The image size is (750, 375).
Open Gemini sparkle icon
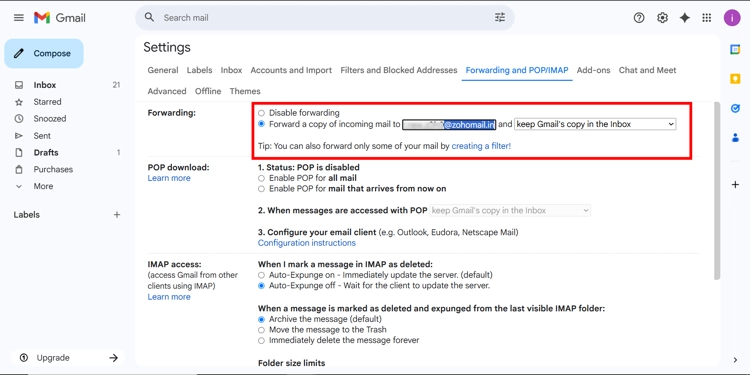tap(685, 18)
